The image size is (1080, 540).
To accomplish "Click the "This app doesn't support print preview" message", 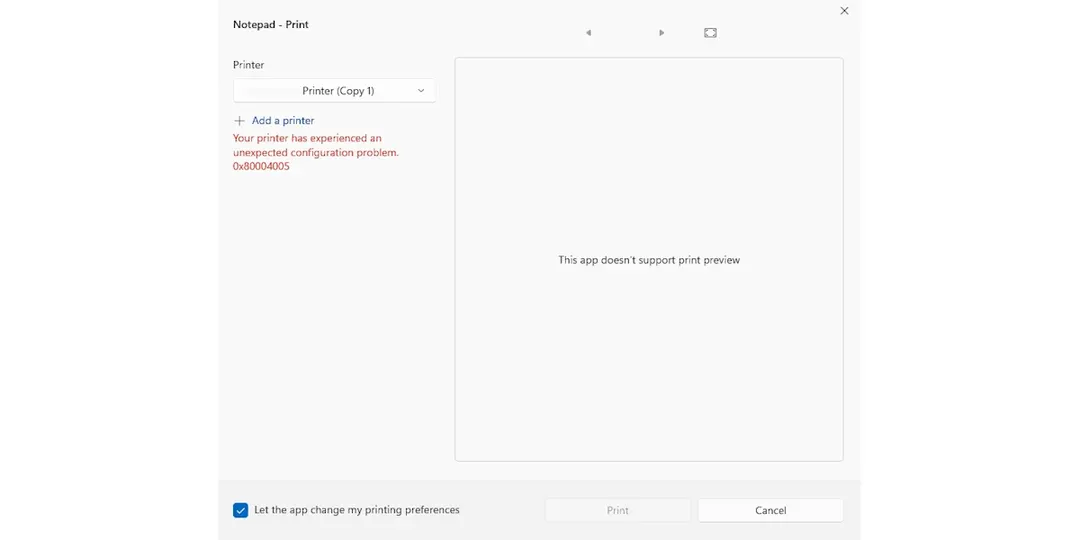I will click(649, 260).
